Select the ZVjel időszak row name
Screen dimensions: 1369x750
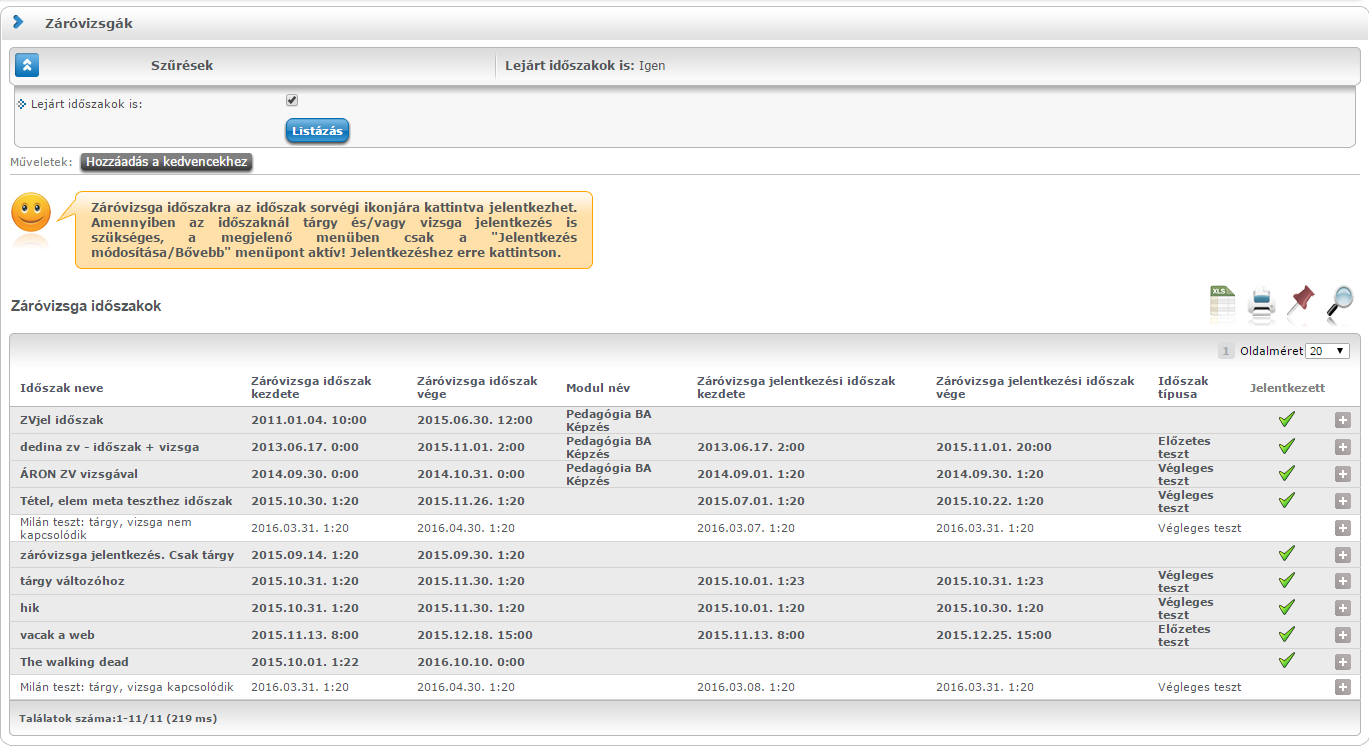click(62, 420)
